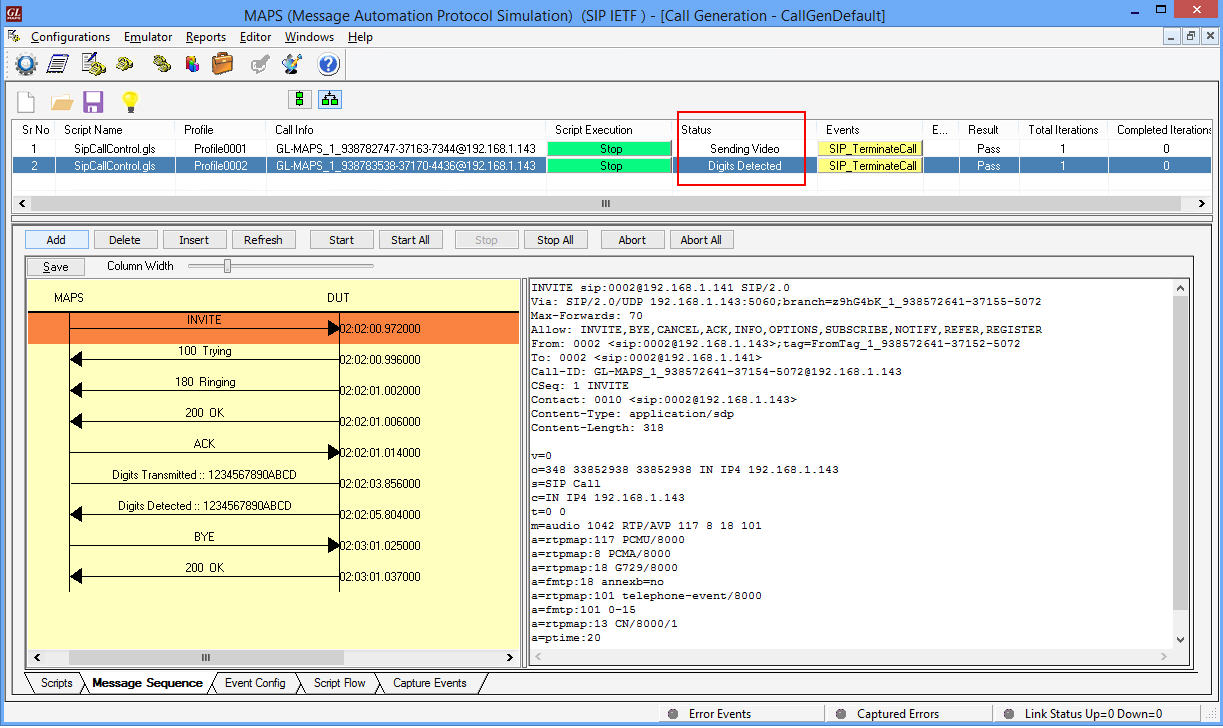Click the green hierarchy tree layout icon
Image resolution: width=1223 pixels, height=728 pixels.
click(330, 99)
